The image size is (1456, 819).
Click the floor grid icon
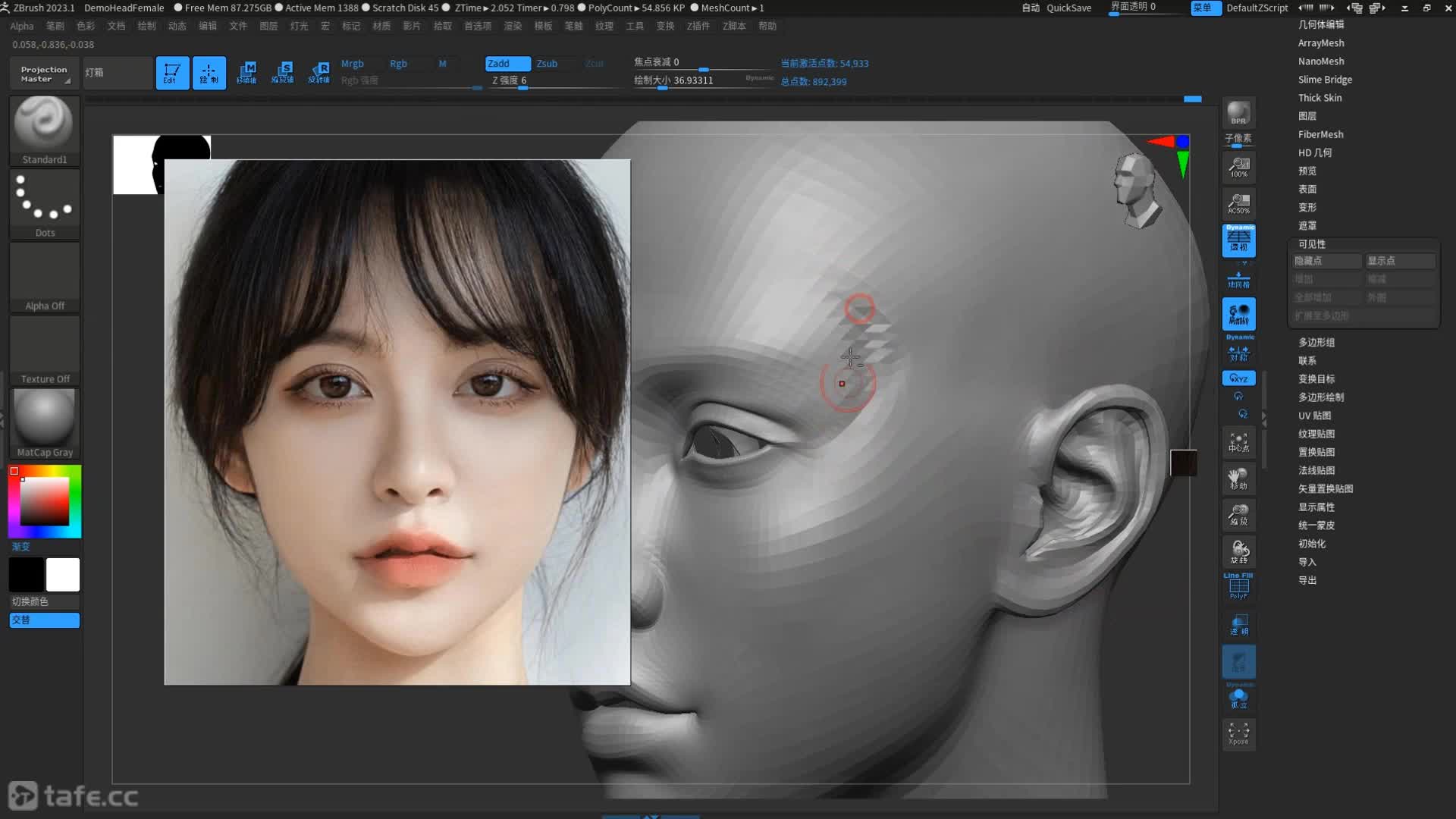pyautogui.click(x=1238, y=280)
